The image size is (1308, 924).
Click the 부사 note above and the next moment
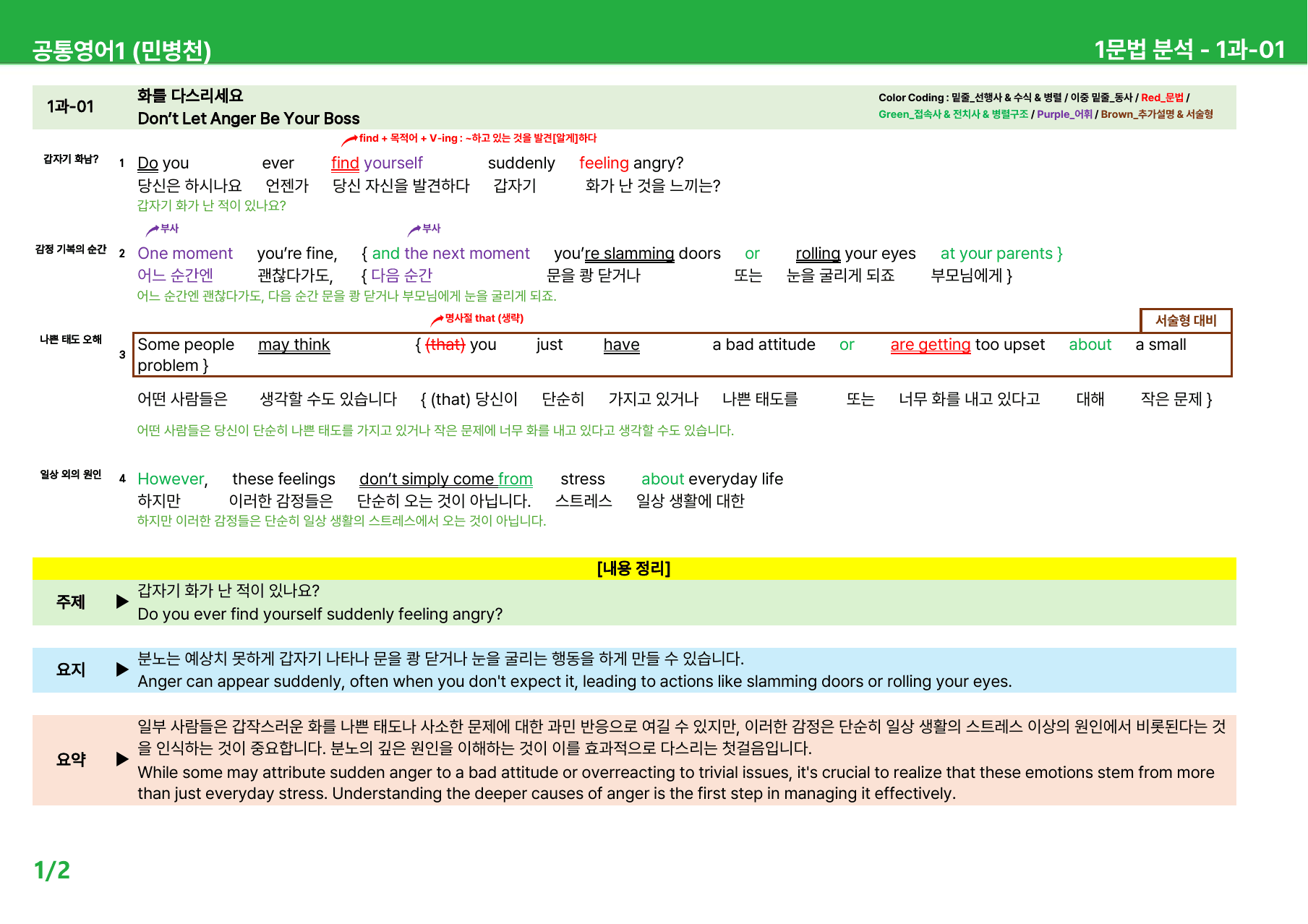click(431, 228)
